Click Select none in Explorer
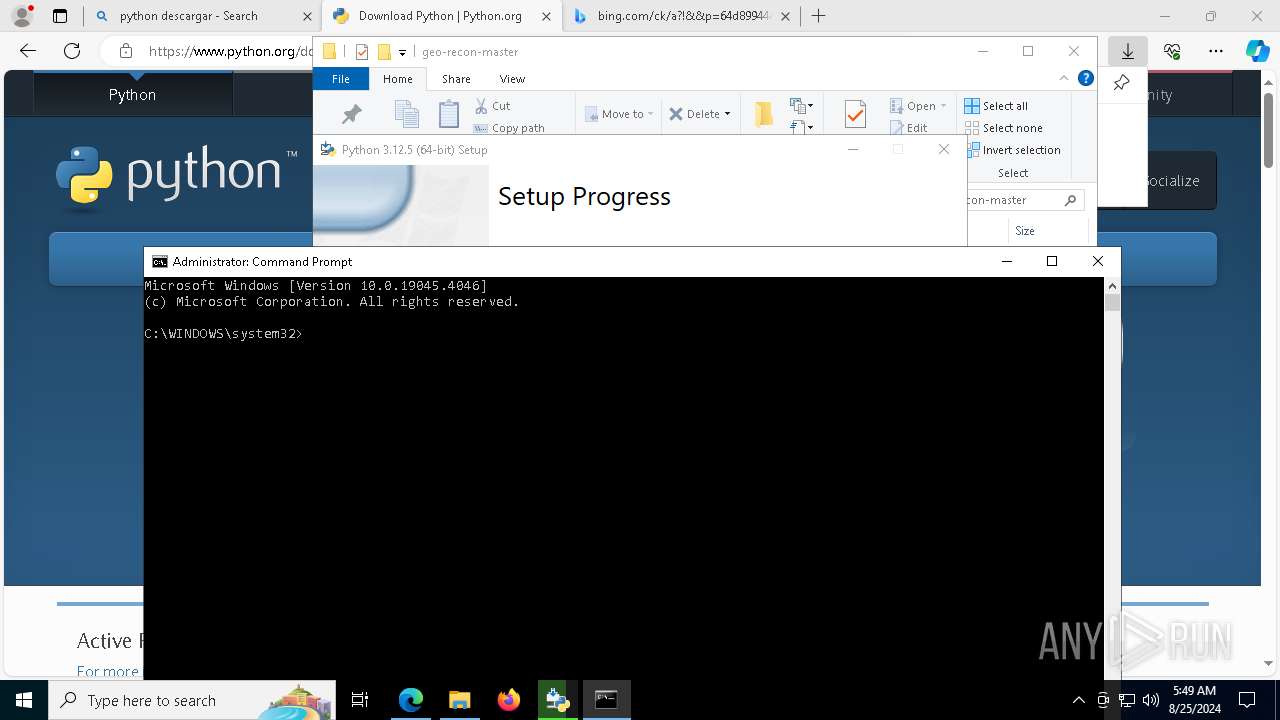1280x720 pixels. pos(1004,128)
